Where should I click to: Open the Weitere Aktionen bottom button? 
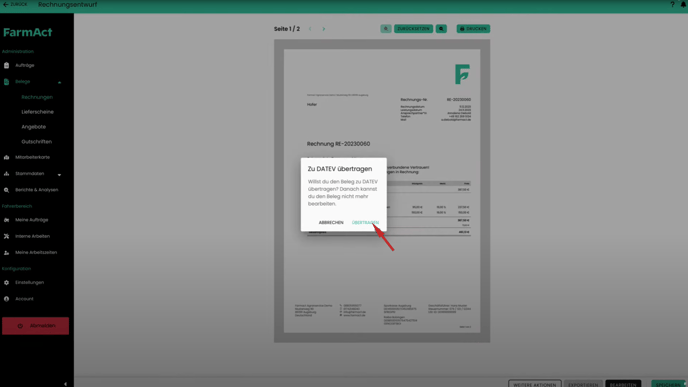pos(534,384)
